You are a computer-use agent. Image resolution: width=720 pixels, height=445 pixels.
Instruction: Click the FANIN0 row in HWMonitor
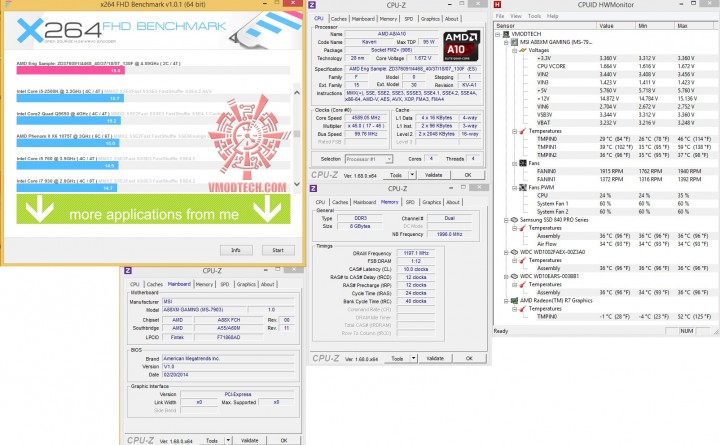(x=605, y=171)
